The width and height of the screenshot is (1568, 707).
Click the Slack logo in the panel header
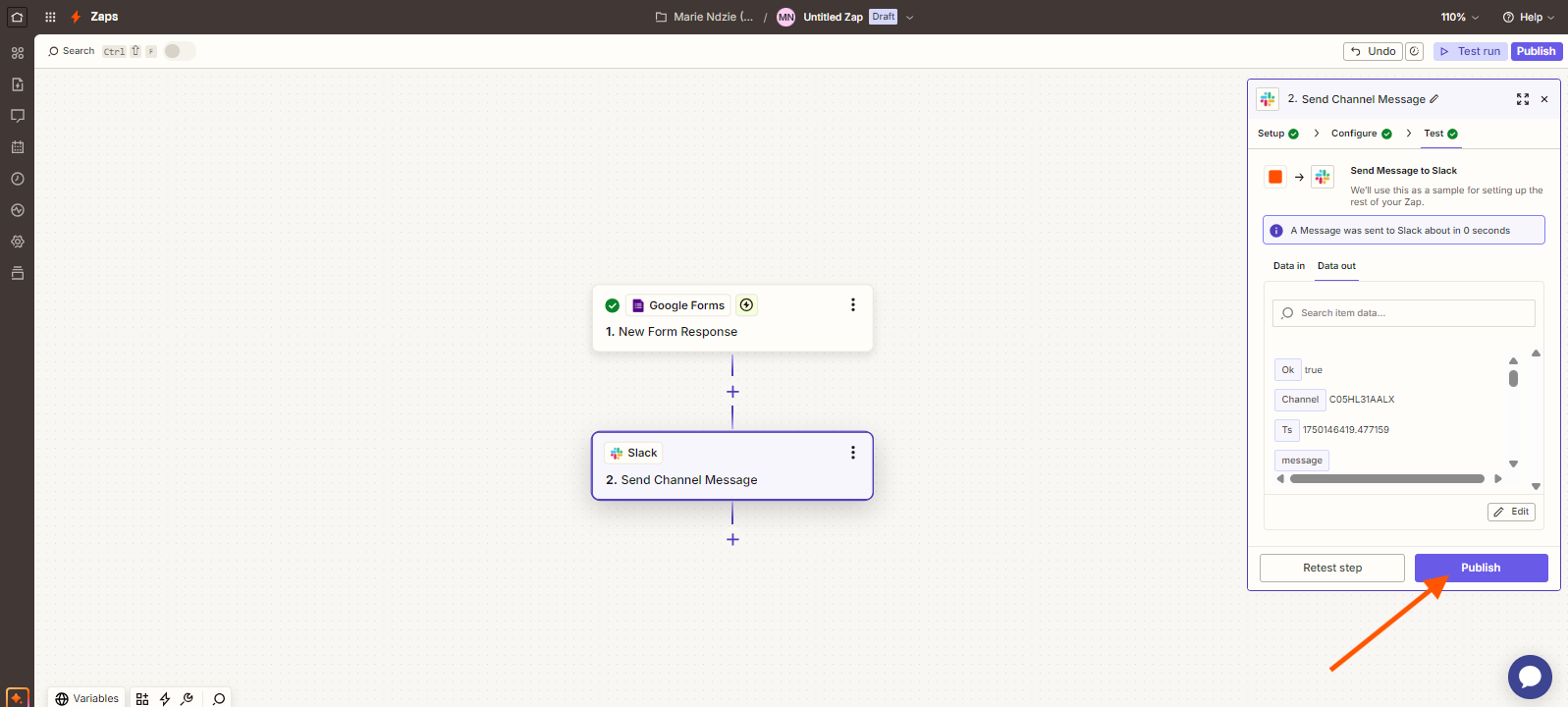(1268, 99)
